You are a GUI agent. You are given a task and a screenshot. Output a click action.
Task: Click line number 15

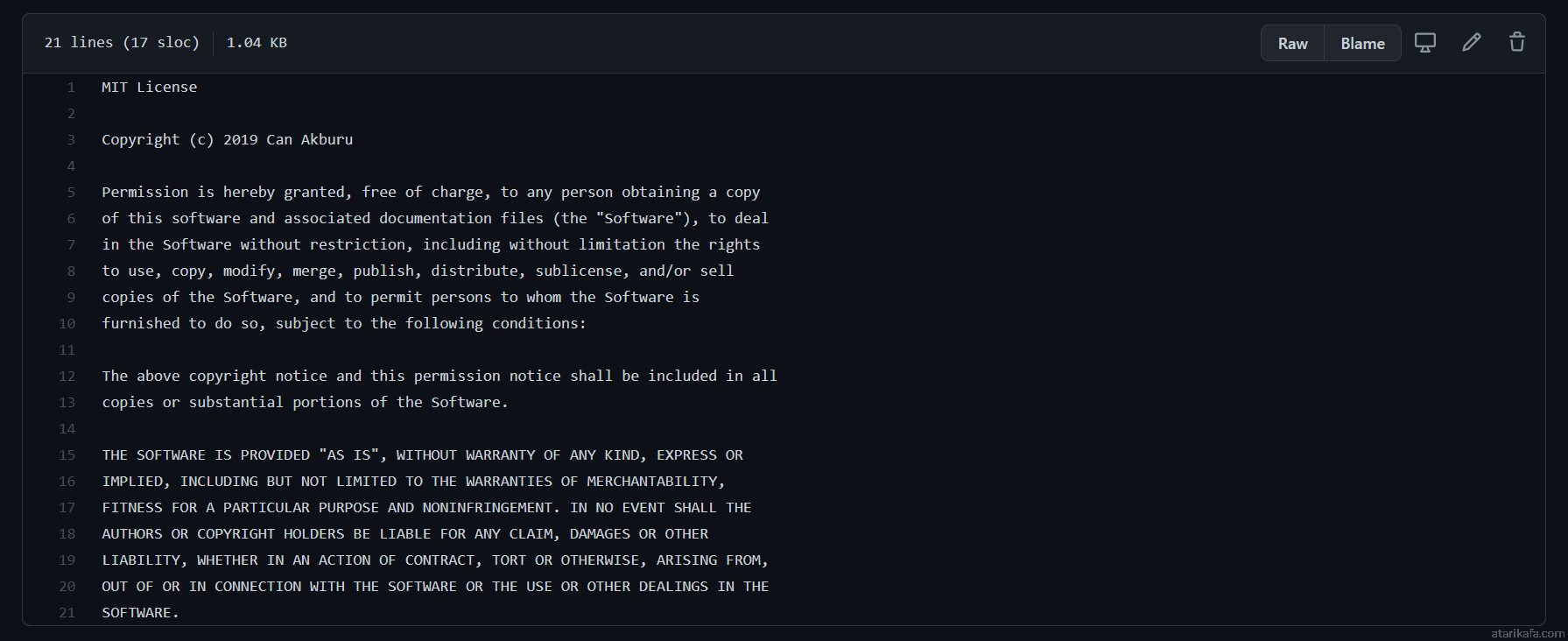67,455
